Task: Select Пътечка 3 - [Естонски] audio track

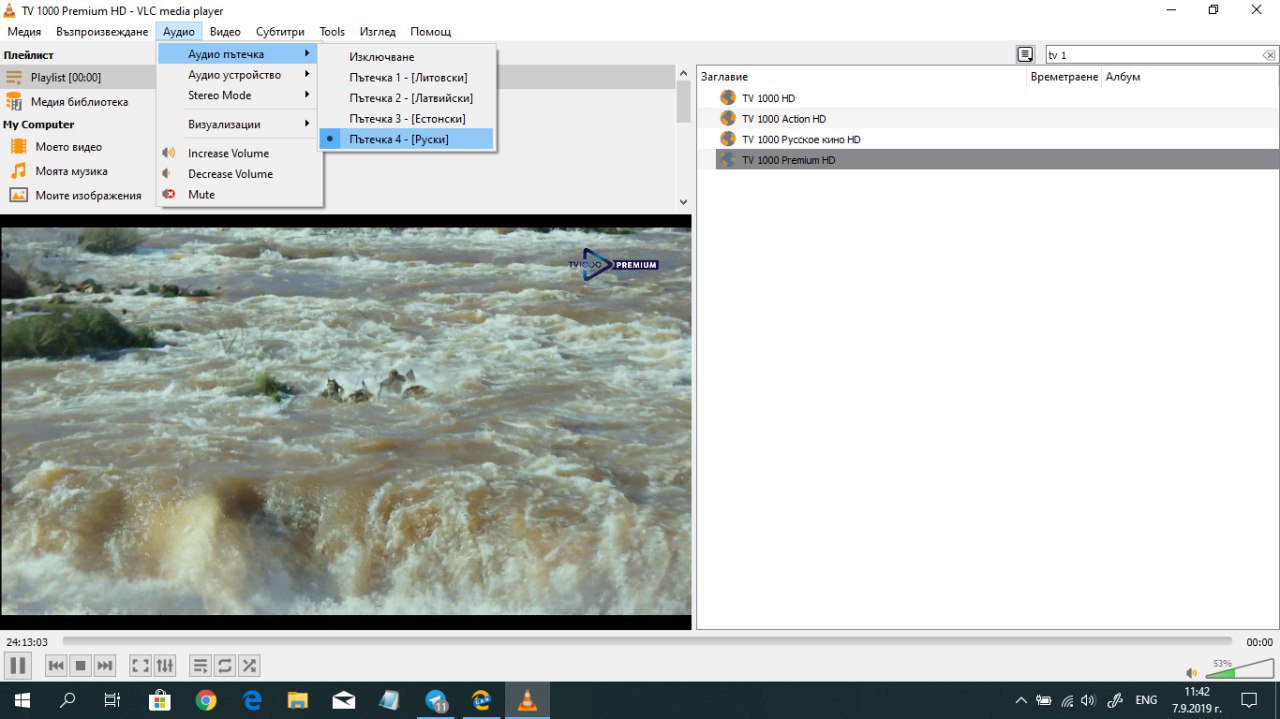Action: [406, 119]
